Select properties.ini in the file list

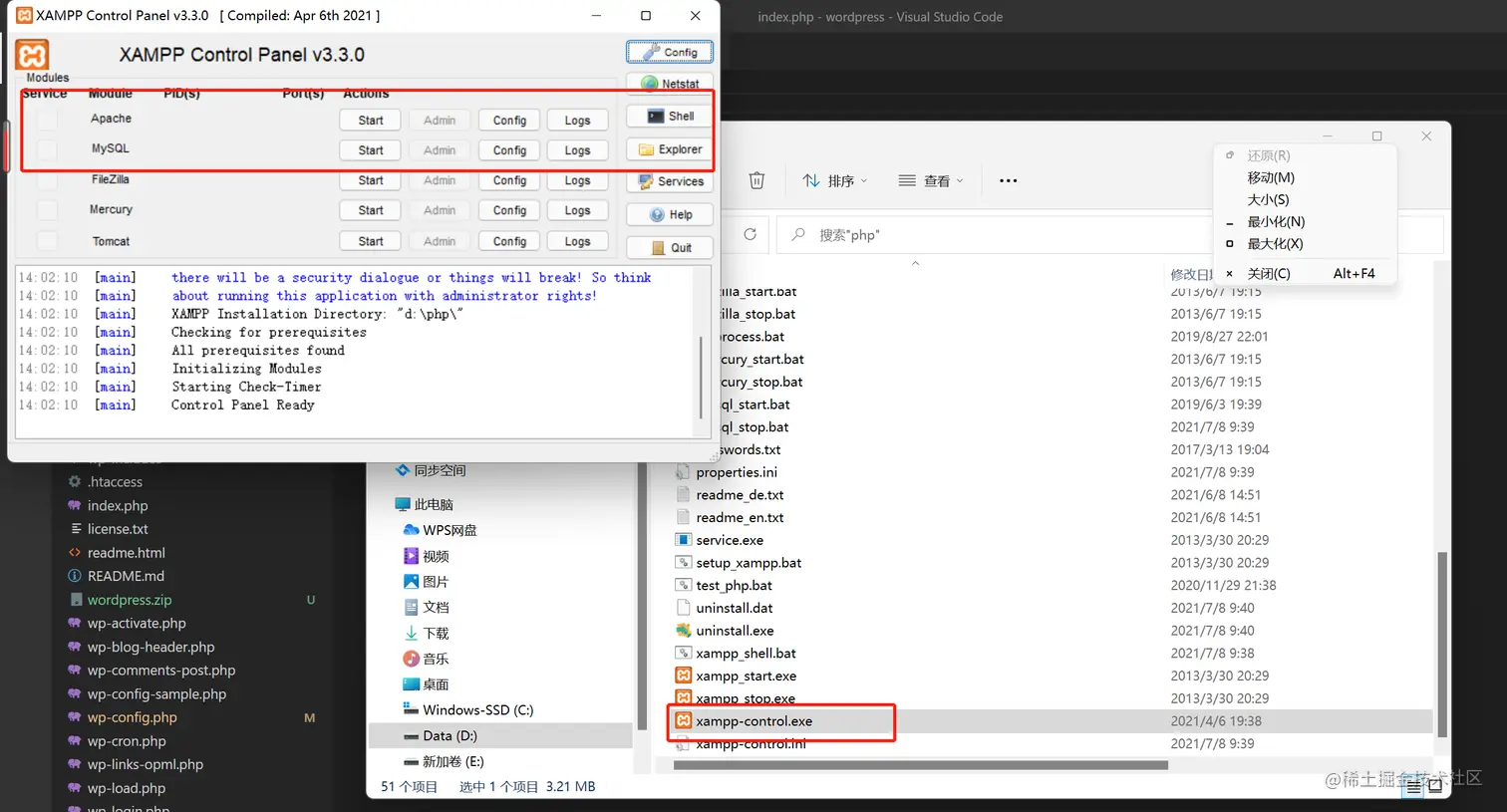[x=737, y=472]
